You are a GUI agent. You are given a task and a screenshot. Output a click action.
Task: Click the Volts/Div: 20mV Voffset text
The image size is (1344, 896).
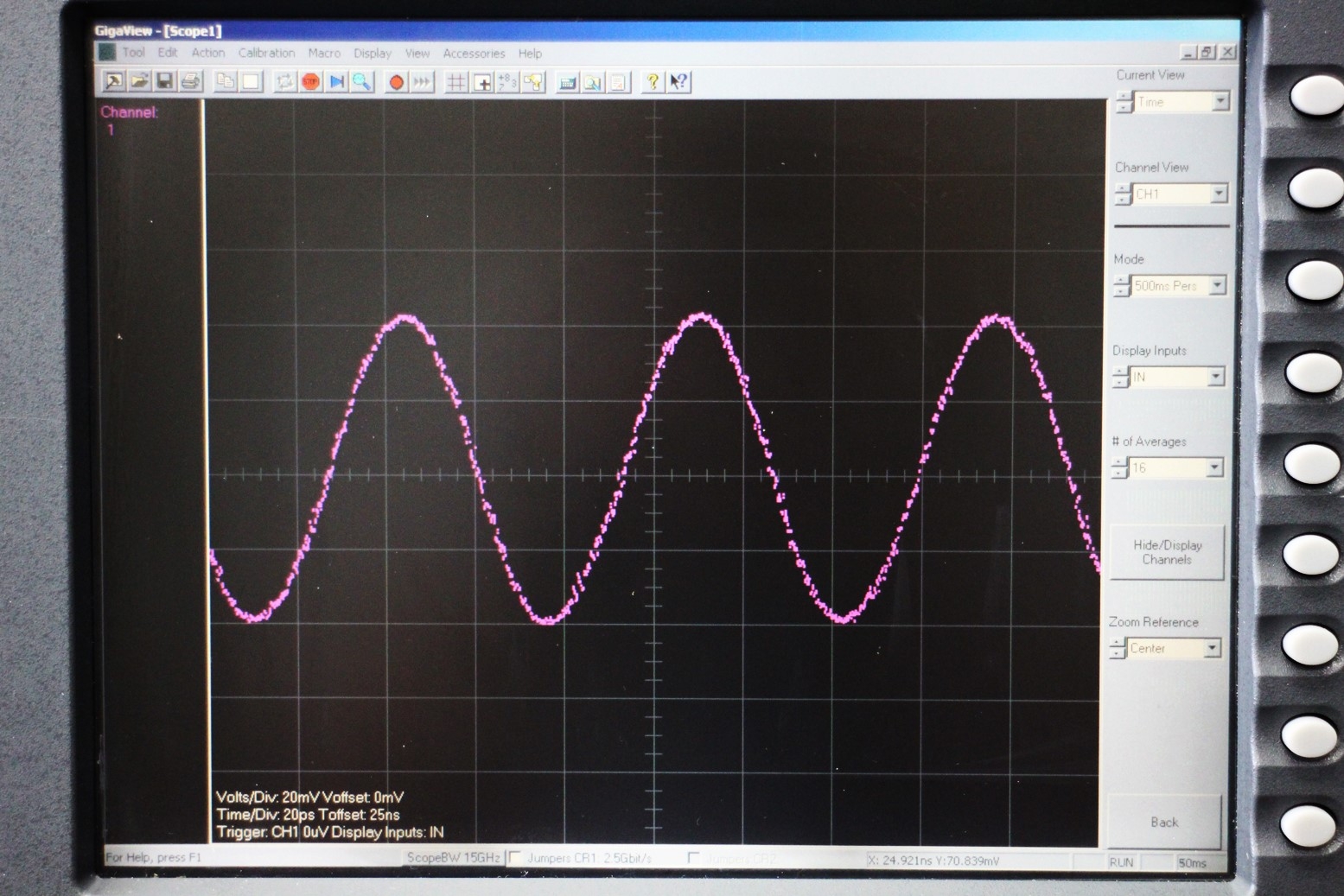309,798
